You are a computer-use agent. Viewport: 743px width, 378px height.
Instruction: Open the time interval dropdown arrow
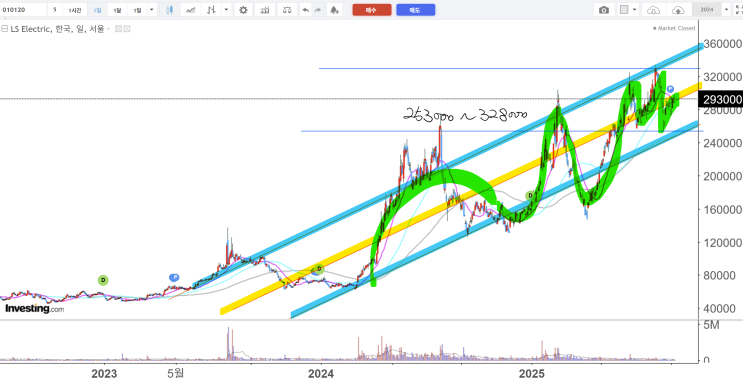pyautogui.click(x=152, y=10)
